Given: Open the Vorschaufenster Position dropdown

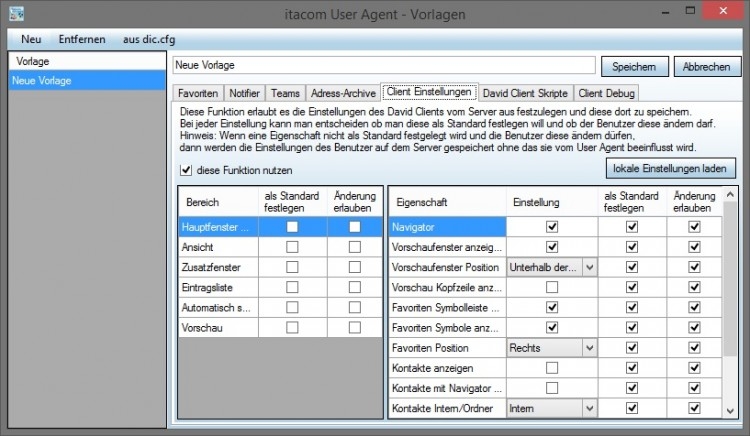Looking at the screenshot, I should point(552,267).
